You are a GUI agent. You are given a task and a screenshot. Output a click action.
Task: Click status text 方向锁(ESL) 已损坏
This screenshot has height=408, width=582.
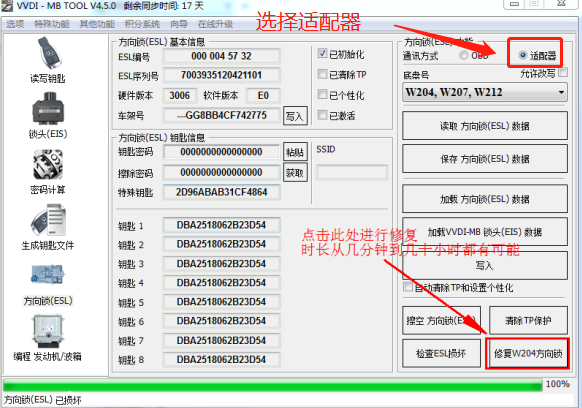pyautogui.click(x=43, y=400)
